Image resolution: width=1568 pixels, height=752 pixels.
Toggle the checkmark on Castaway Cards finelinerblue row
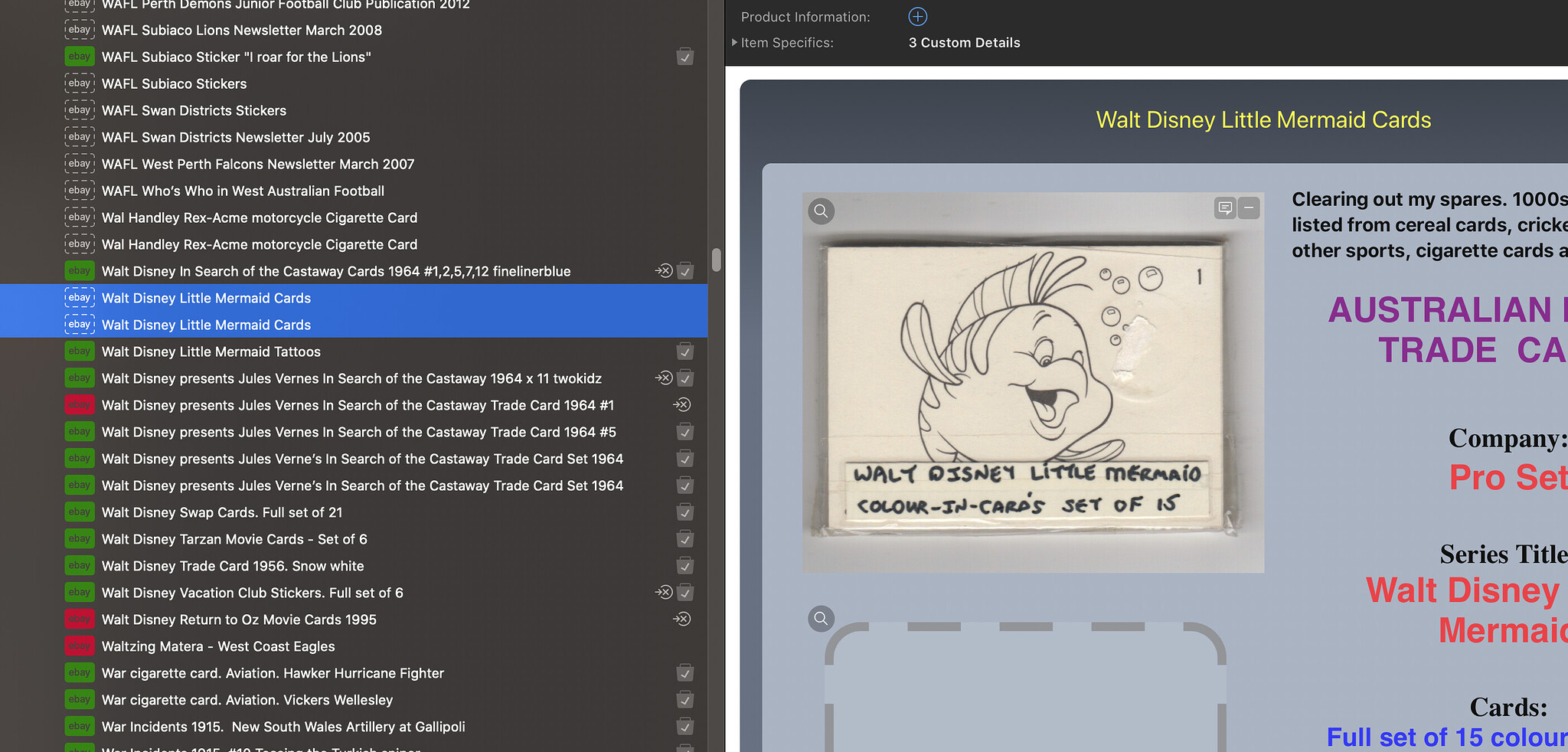[x=685, y=271]
